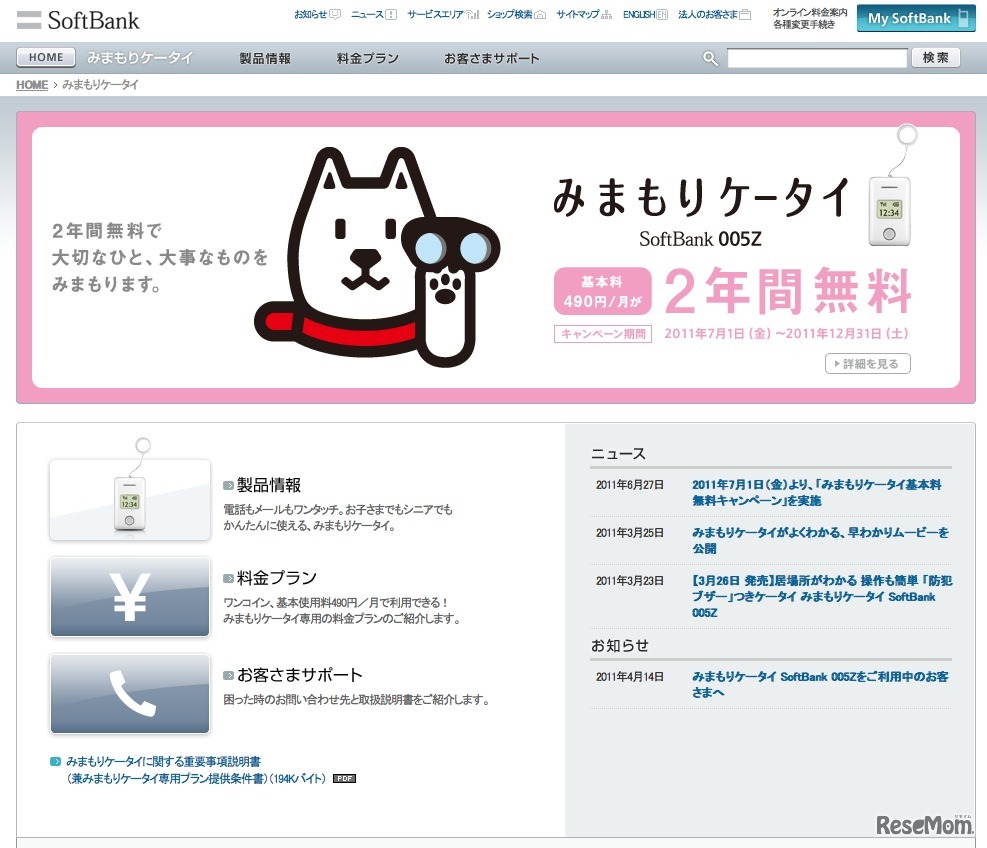Click the dog with binoculars banner image

coord(376,257)
